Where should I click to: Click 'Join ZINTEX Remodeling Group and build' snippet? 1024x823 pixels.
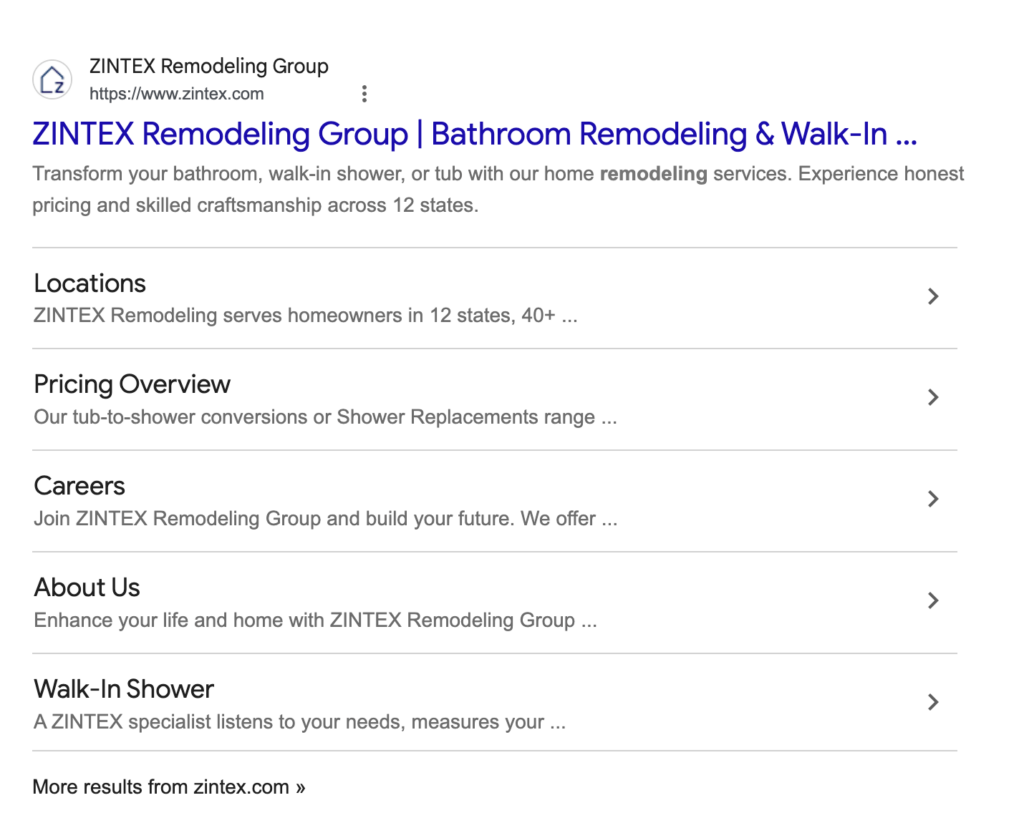coord(325,519)
